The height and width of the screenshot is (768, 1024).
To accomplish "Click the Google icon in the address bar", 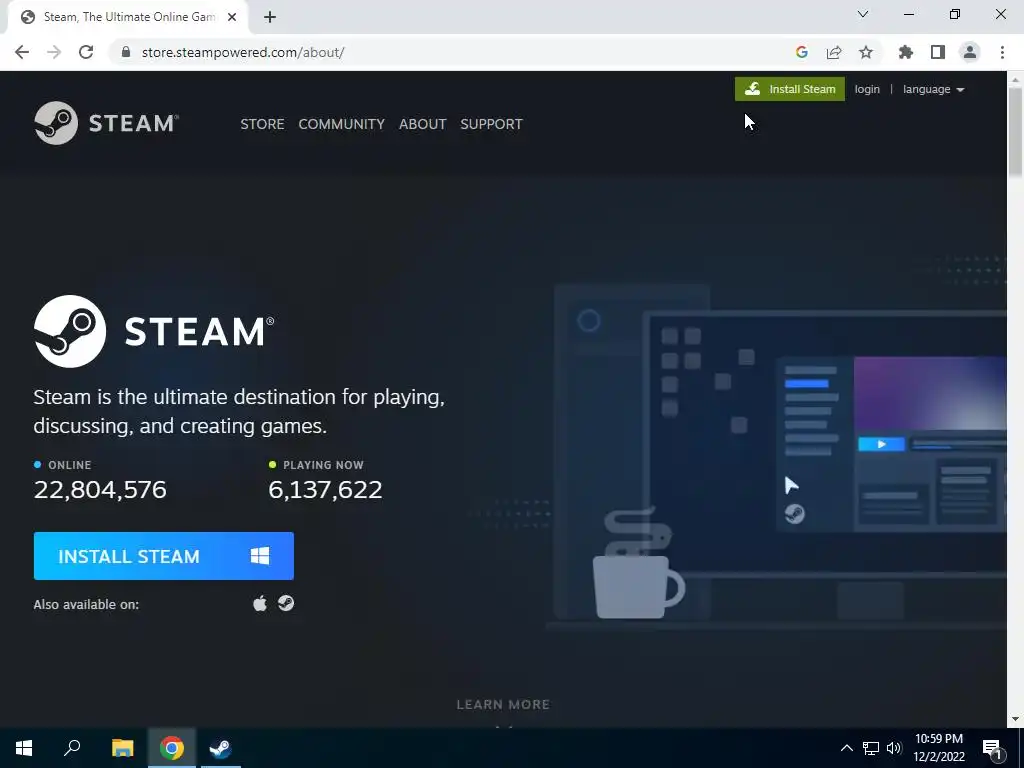I will 802,52.
